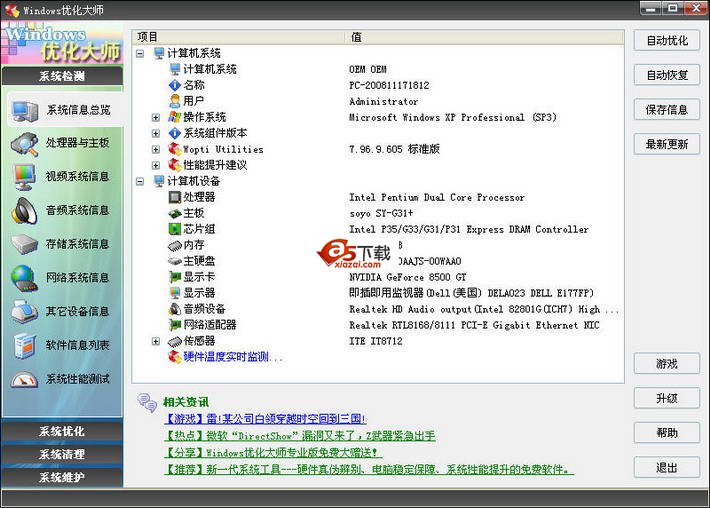Switch to the 系统清理 section tab

(x=62, y=454)
